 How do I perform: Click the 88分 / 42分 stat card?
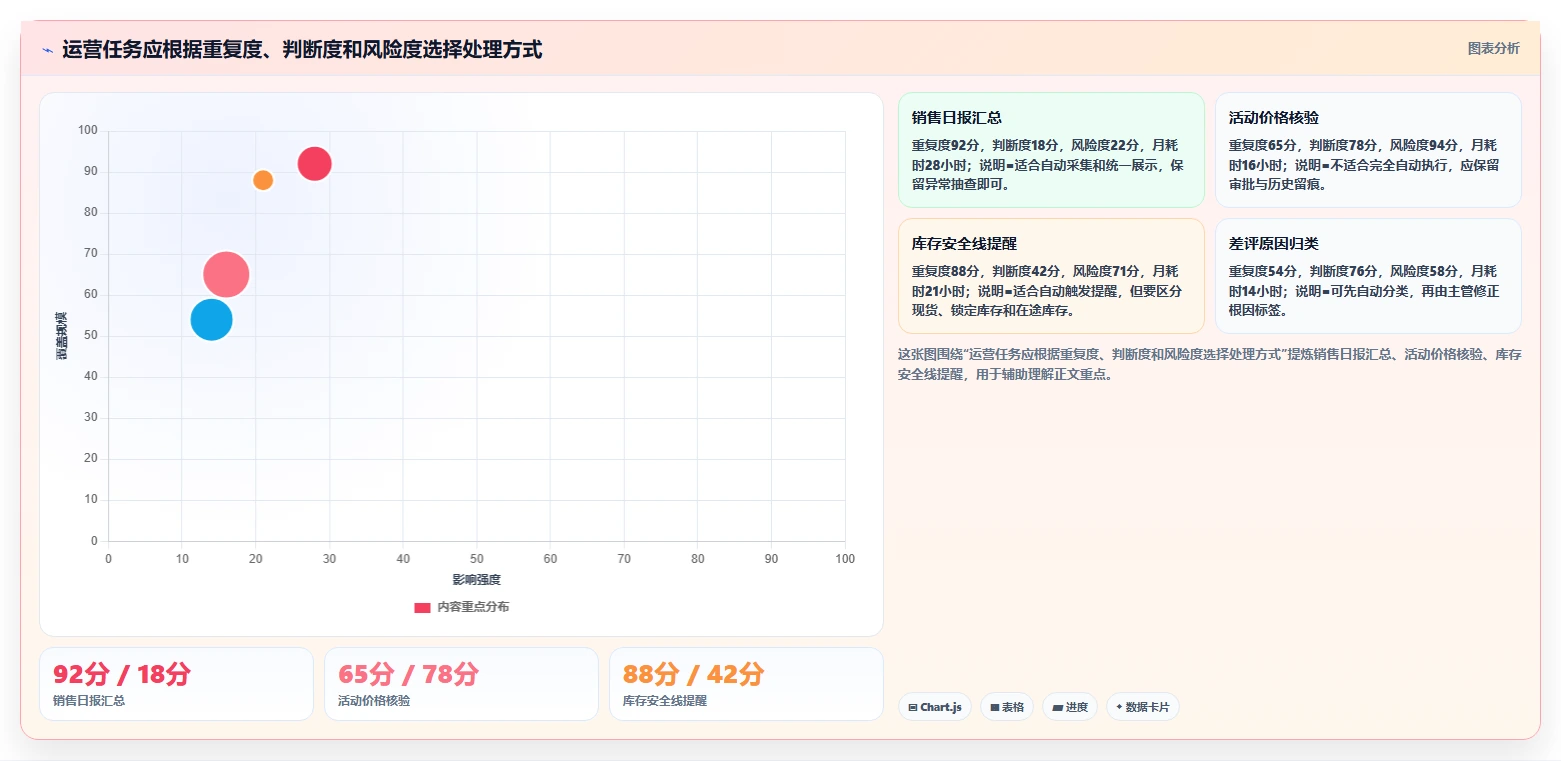[x=746, y=684]
